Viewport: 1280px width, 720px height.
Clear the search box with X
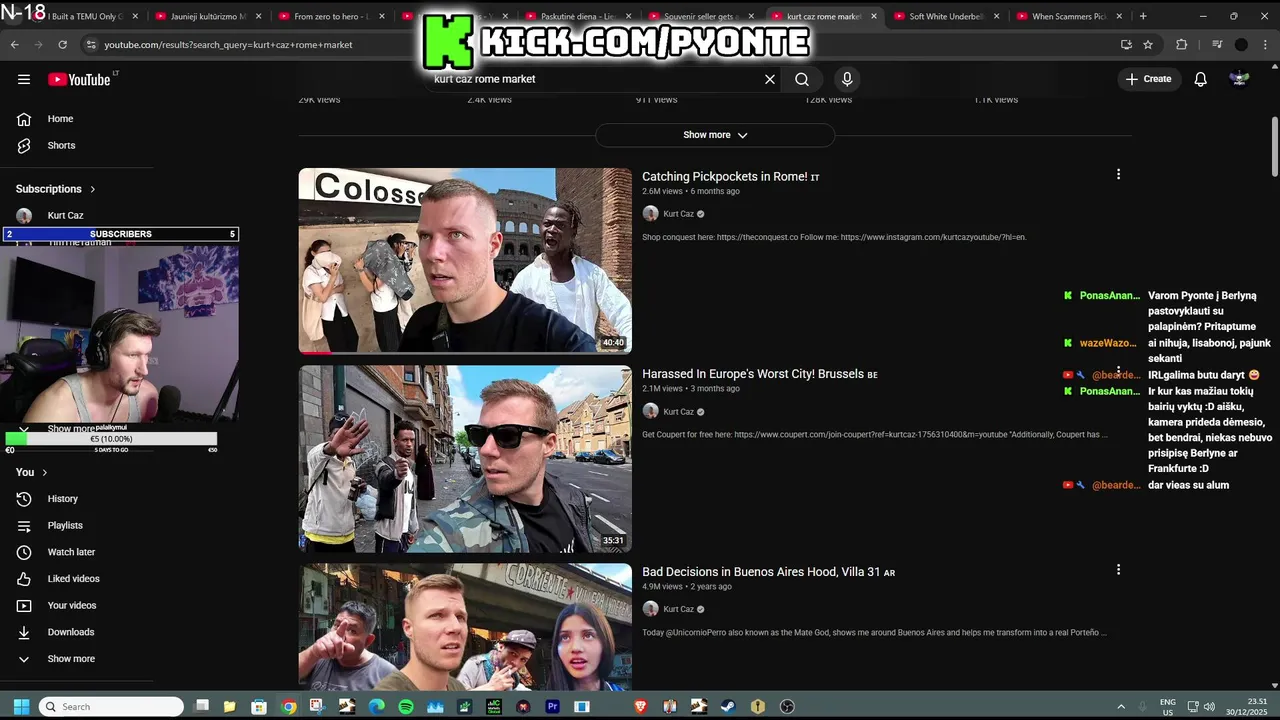(770, 79)
